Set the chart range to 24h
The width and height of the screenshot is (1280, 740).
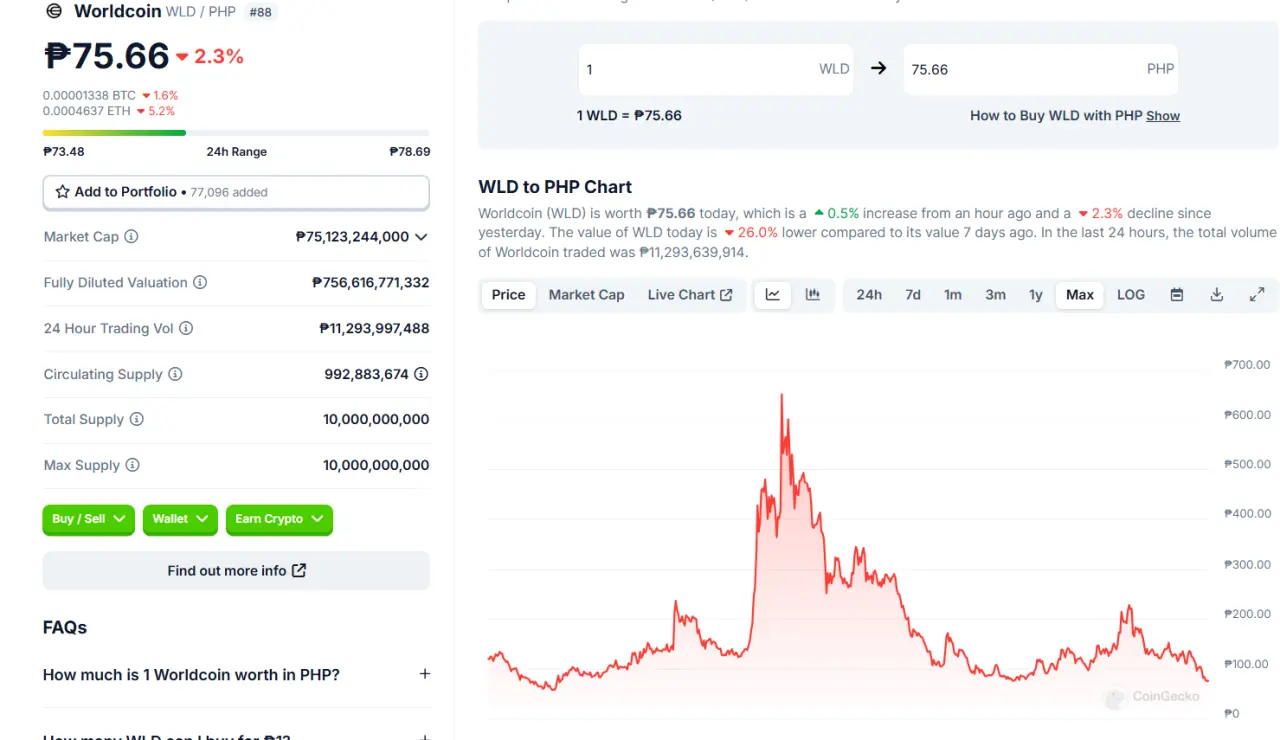[869, 295]
